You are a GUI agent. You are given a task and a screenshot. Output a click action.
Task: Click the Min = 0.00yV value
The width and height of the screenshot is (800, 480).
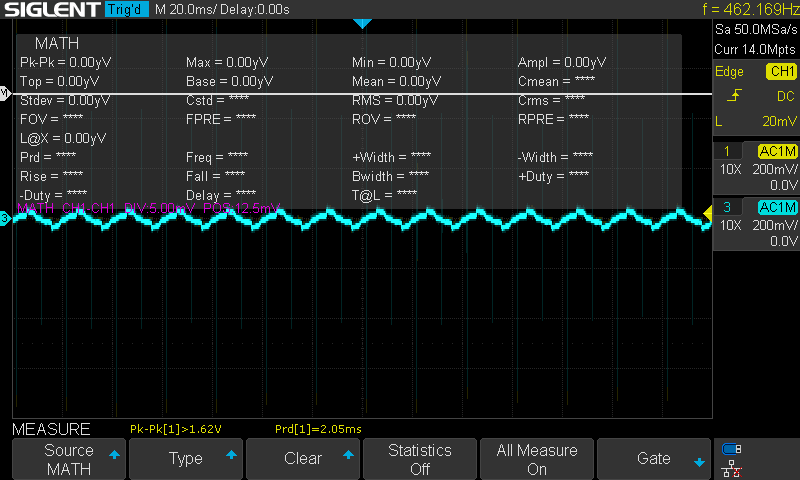tap(391, 62)
